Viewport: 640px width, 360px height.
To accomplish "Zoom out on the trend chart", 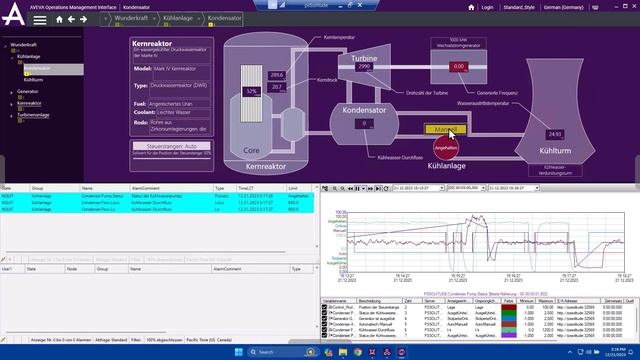I will coord(342,188).
